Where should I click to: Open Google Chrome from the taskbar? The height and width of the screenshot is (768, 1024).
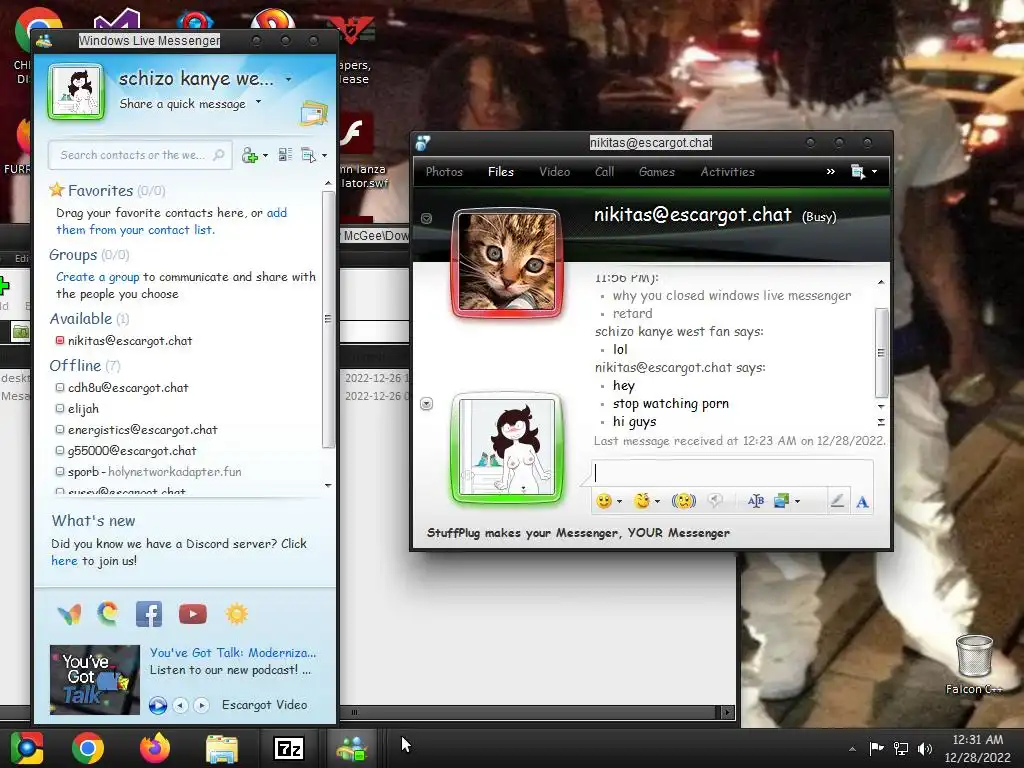tap(88, 748)
